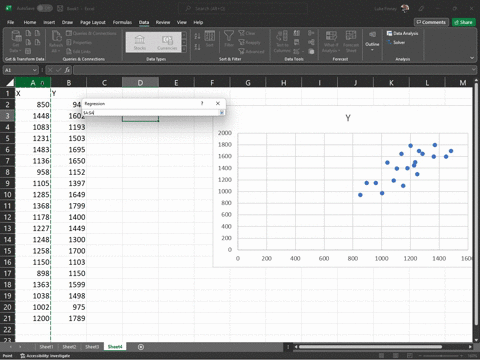Click Edit Links in the ribbon

pyautogui.click(x=79, y=51)
